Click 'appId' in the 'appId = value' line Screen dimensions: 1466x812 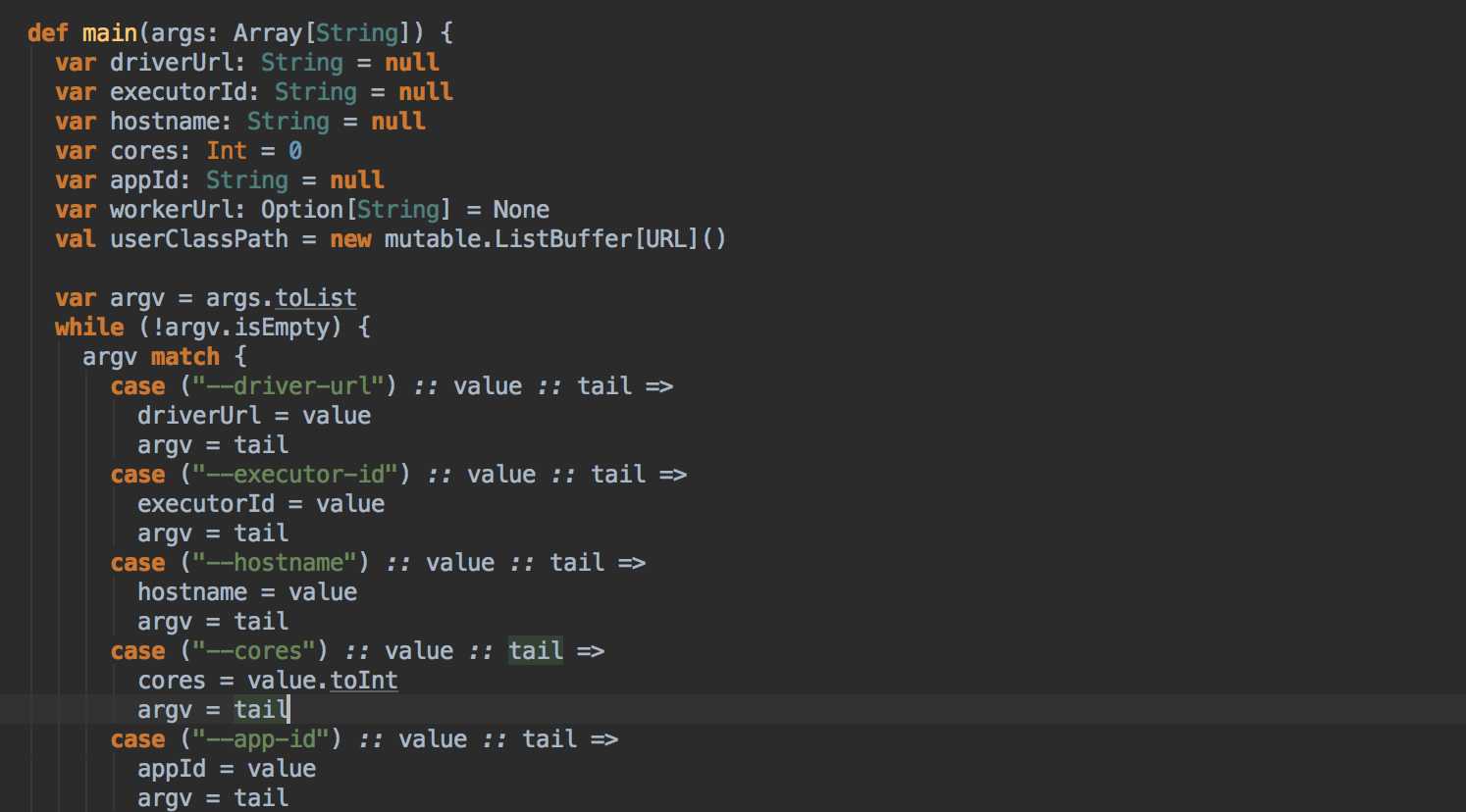(x=172, y=769)
